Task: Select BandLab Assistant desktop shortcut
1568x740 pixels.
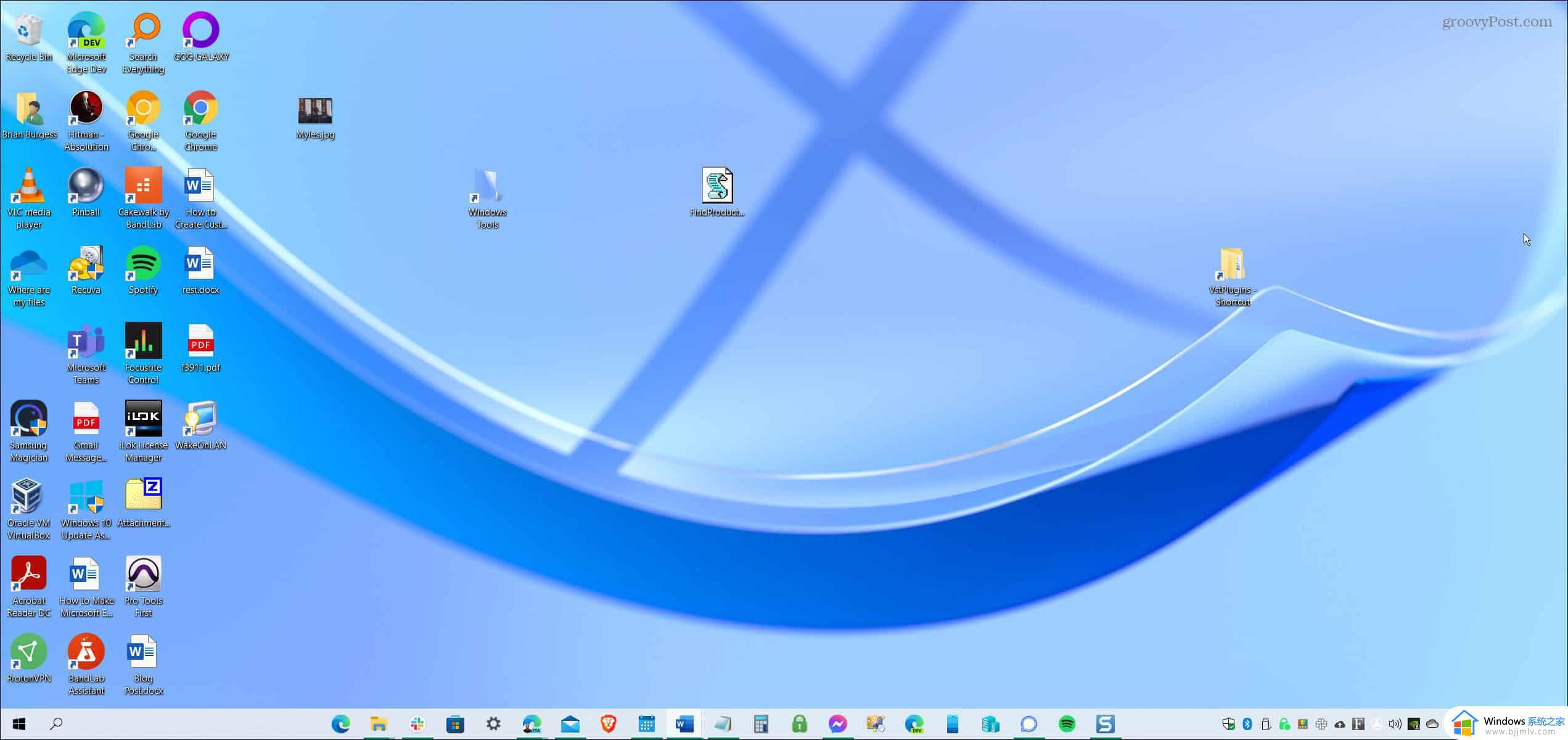Action: point(86,665)
